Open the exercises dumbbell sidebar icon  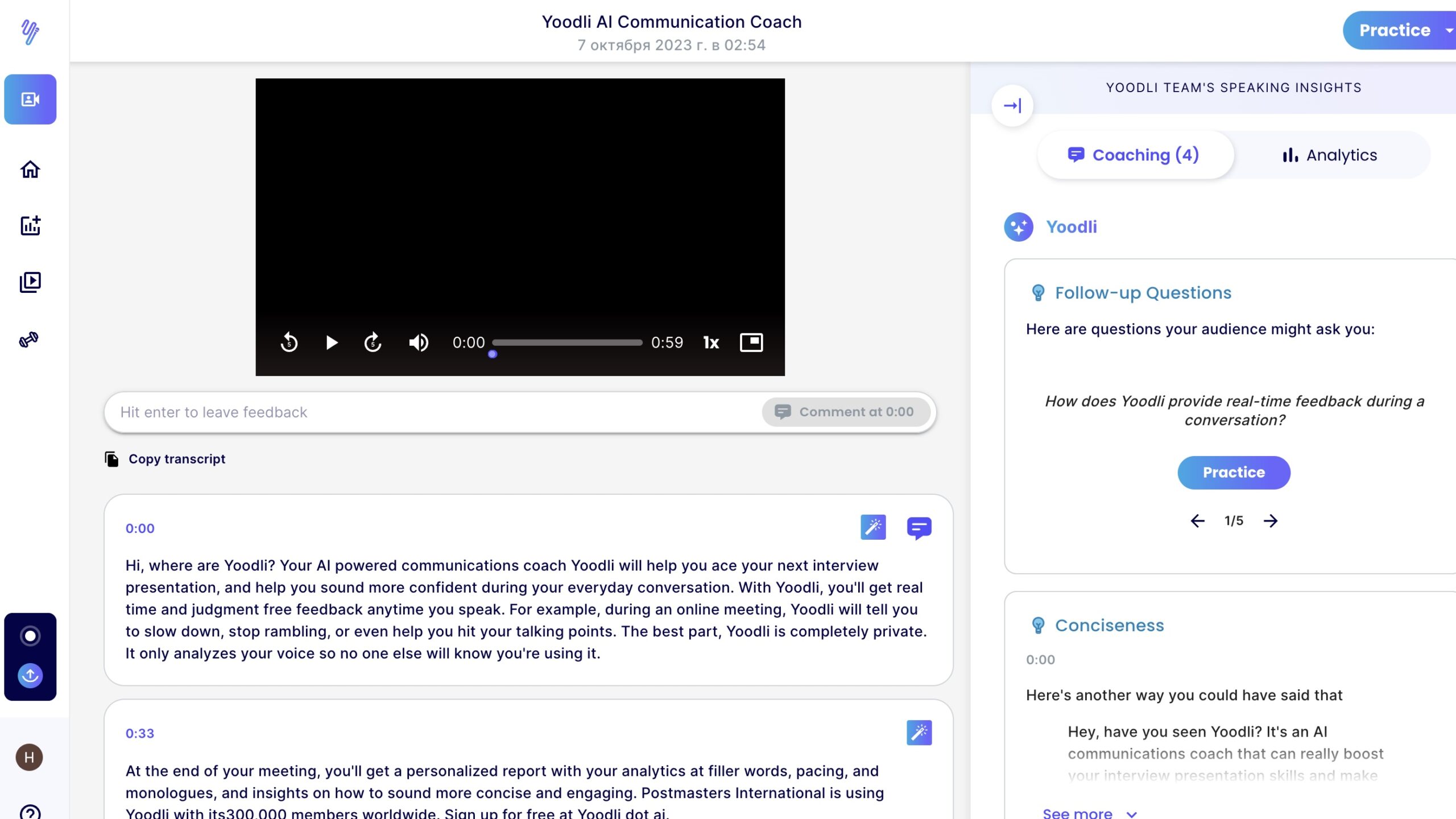(x=29, y=340)
